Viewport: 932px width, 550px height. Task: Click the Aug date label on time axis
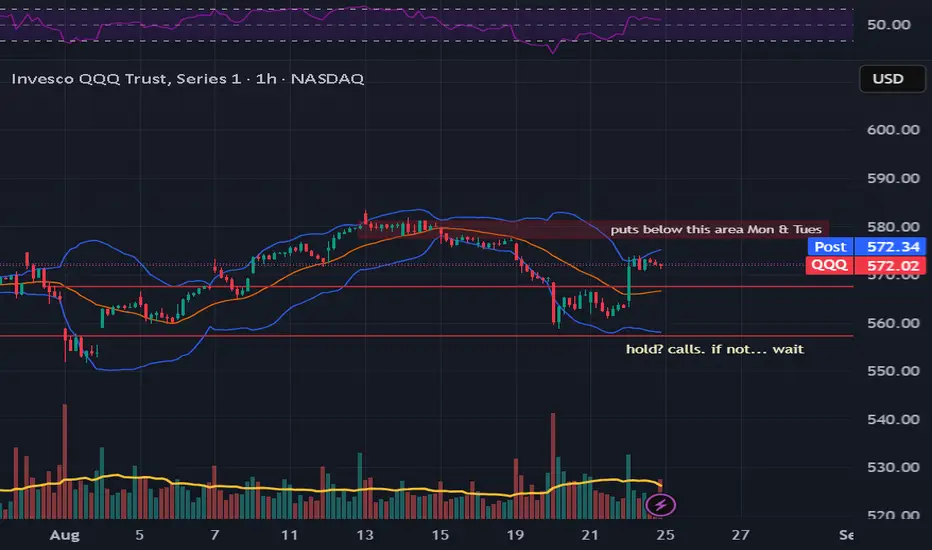[x=64, y=535]
